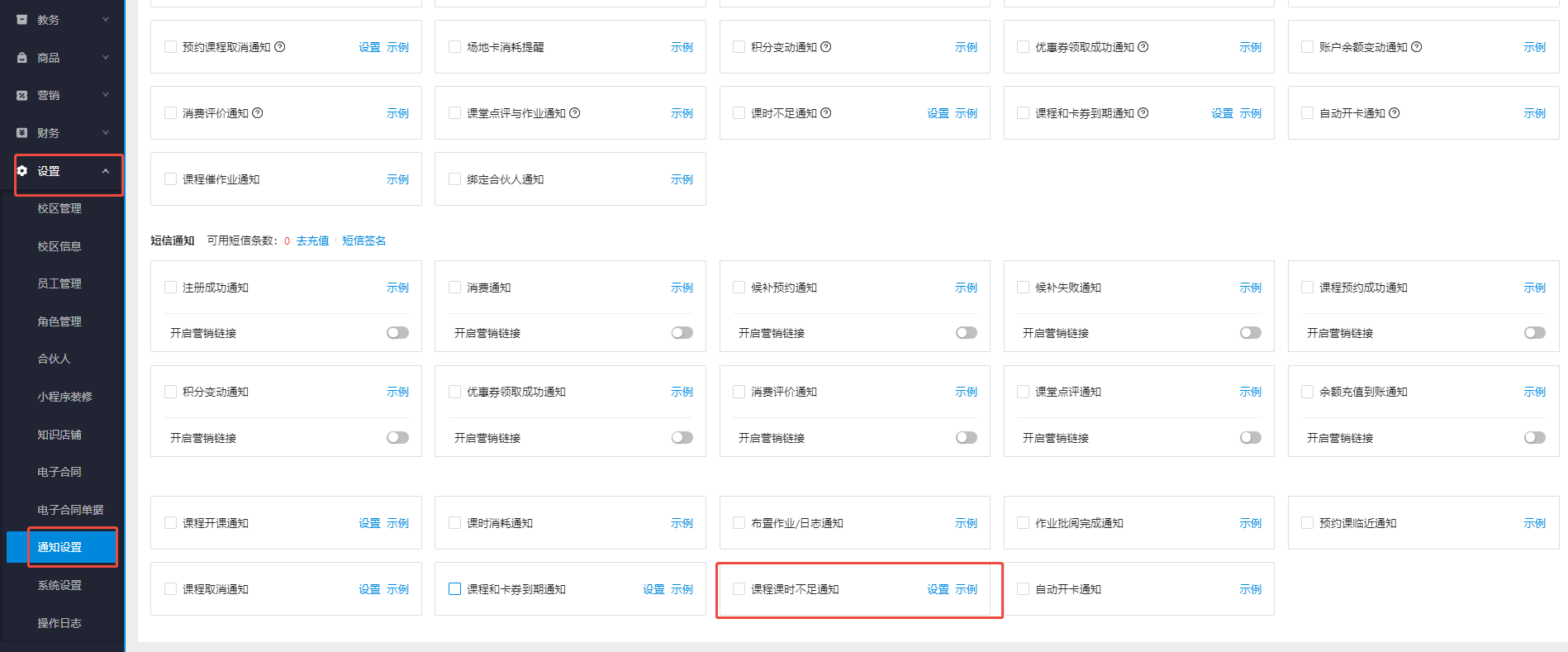Click the 设置 gear icon in sidebar
Image resolution: width=1568 pixels, height=652 pixels.
point(22,171)
